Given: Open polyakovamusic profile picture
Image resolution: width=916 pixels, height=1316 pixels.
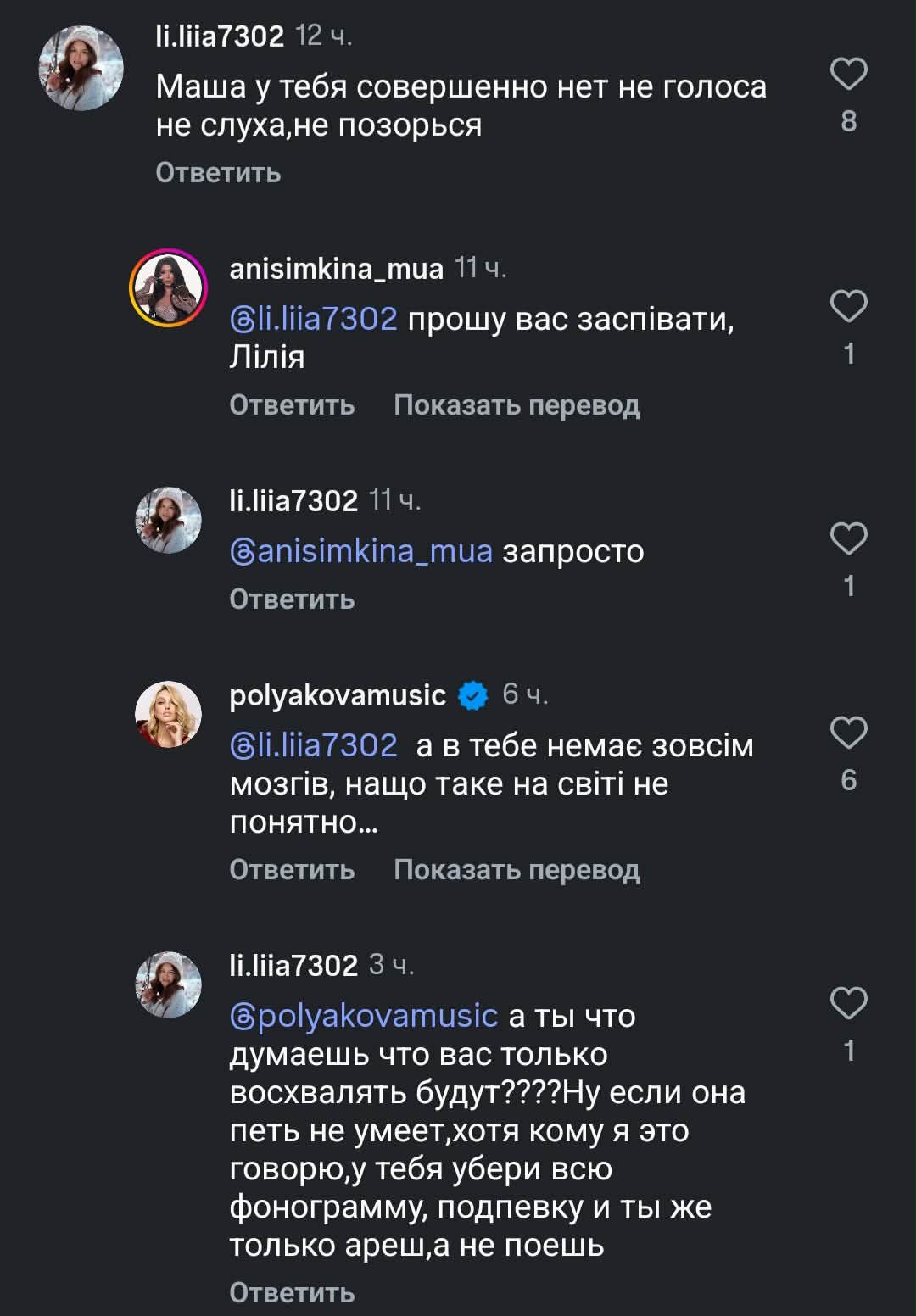Looking at the screenshot, I should (x=168, y=714).
